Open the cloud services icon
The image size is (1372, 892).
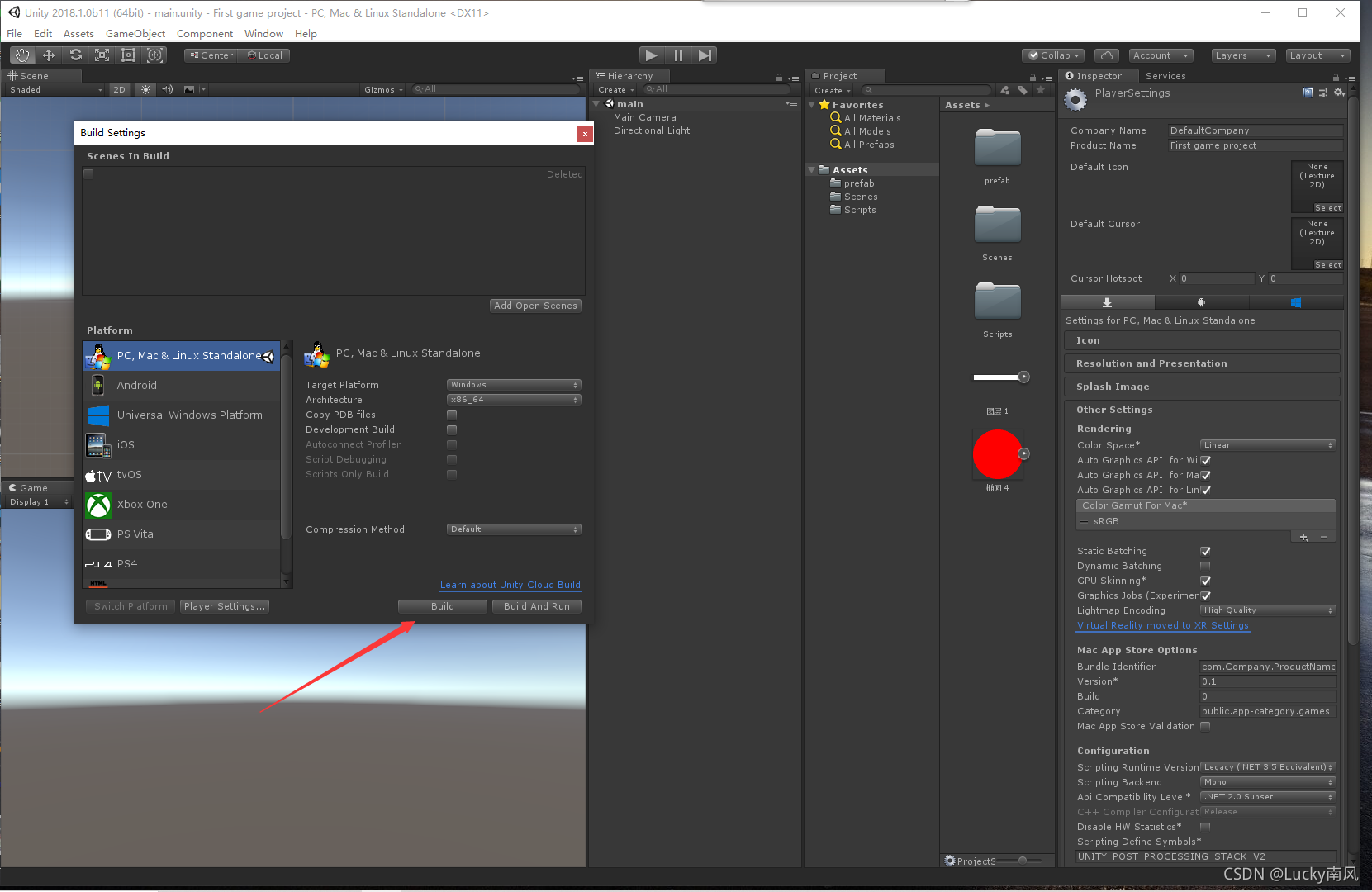1107,55
